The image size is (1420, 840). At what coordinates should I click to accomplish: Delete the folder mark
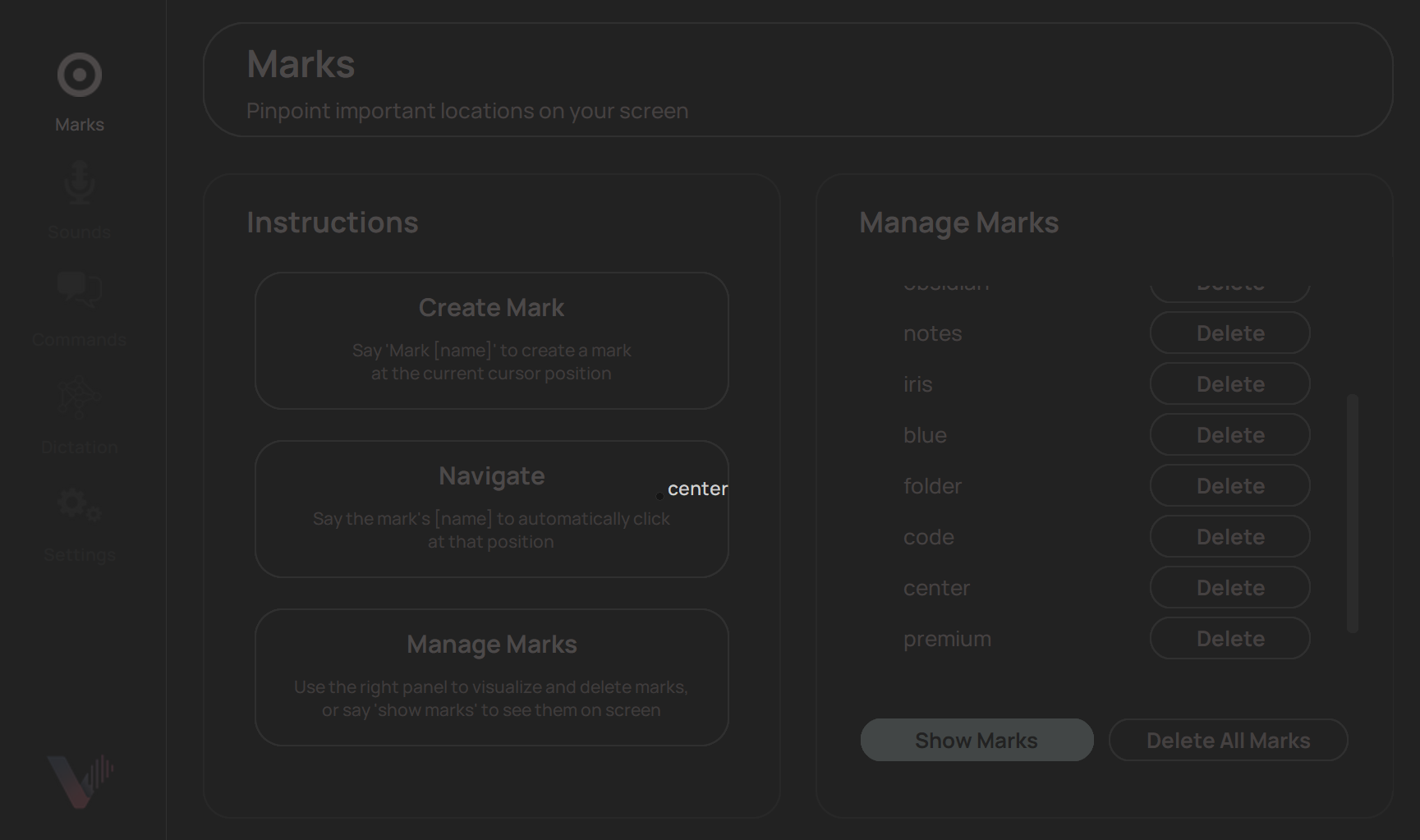click(x=1229, y=485)
